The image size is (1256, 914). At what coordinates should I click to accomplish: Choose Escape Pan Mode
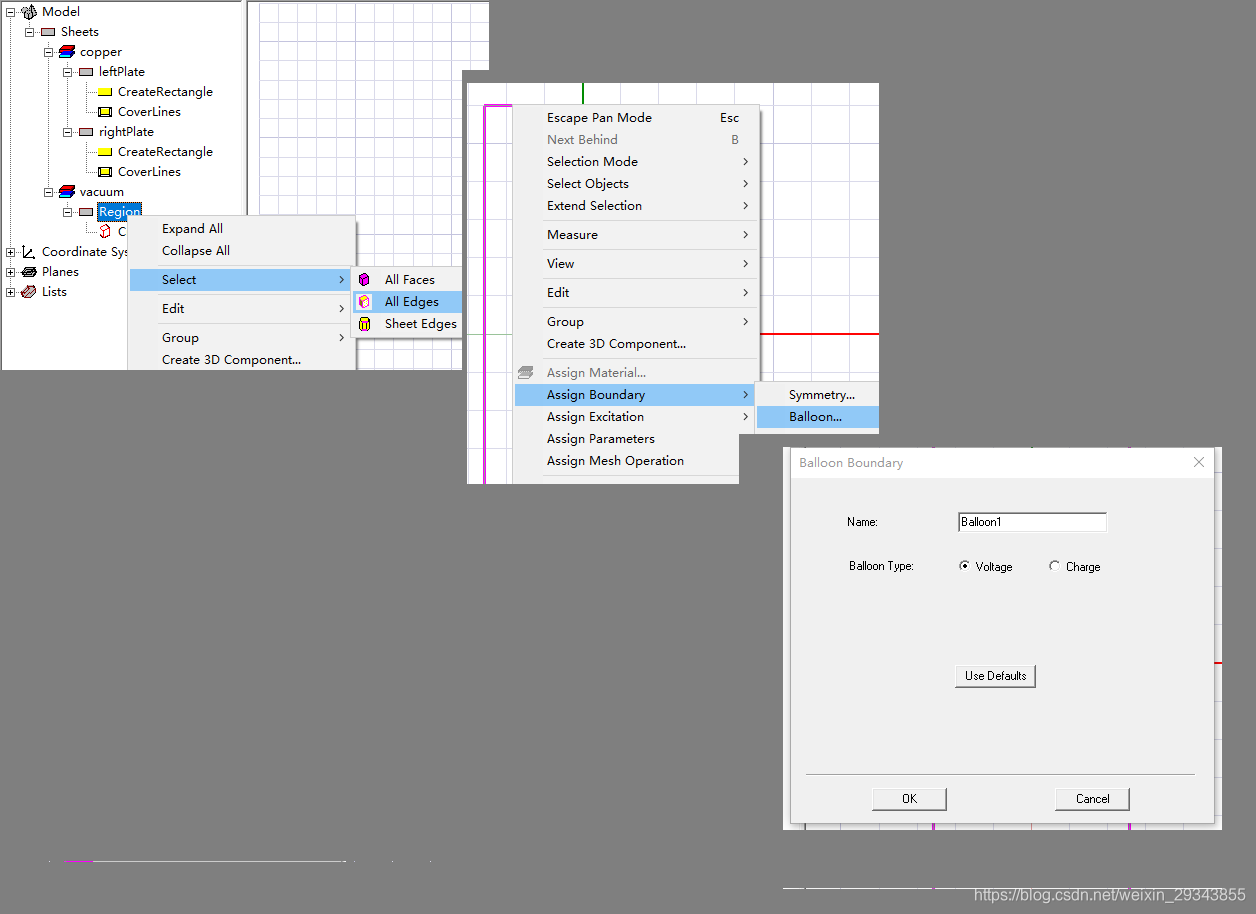pos(636,118)
